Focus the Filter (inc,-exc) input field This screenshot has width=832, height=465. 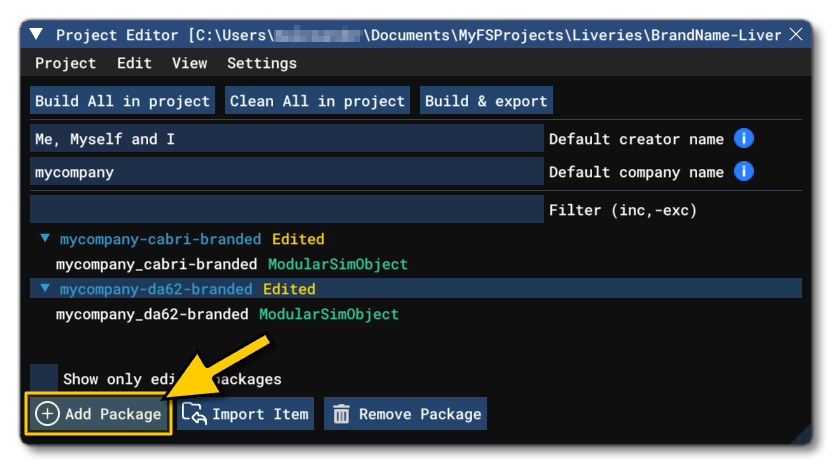286,210
